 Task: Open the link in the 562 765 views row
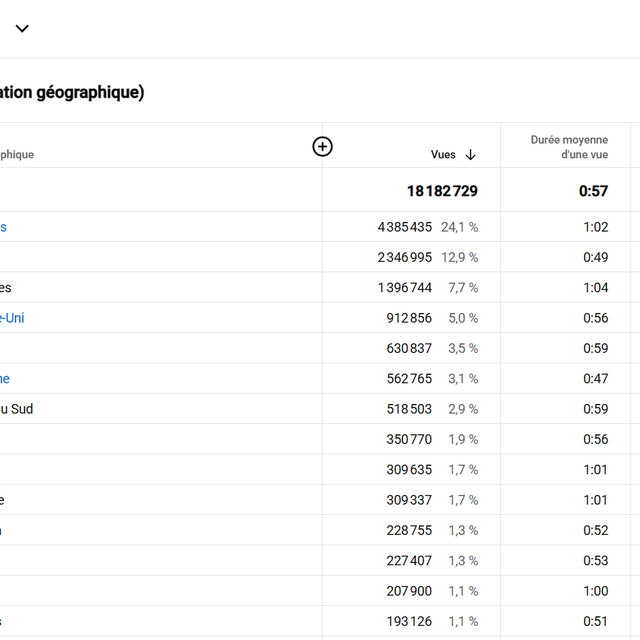point(4,379)
